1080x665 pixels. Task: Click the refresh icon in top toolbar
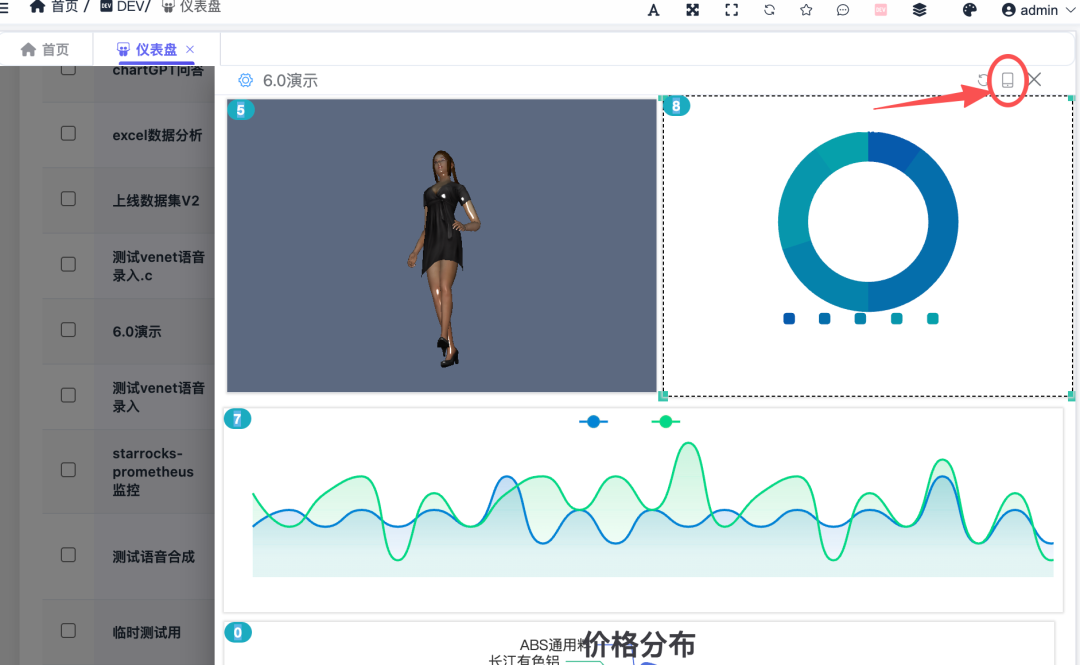[x=769, y=10]
